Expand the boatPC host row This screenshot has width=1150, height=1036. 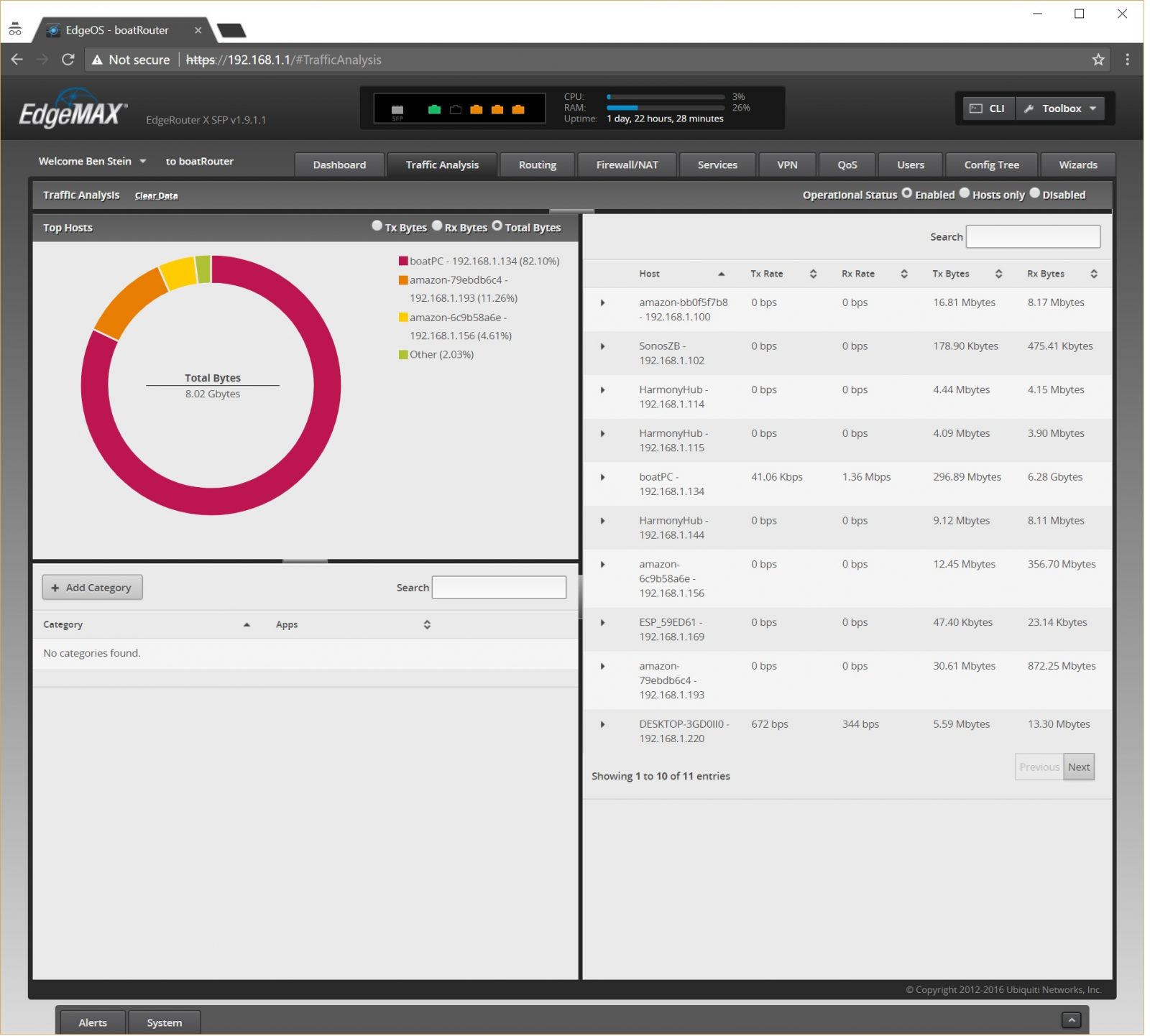pos(602,476)
